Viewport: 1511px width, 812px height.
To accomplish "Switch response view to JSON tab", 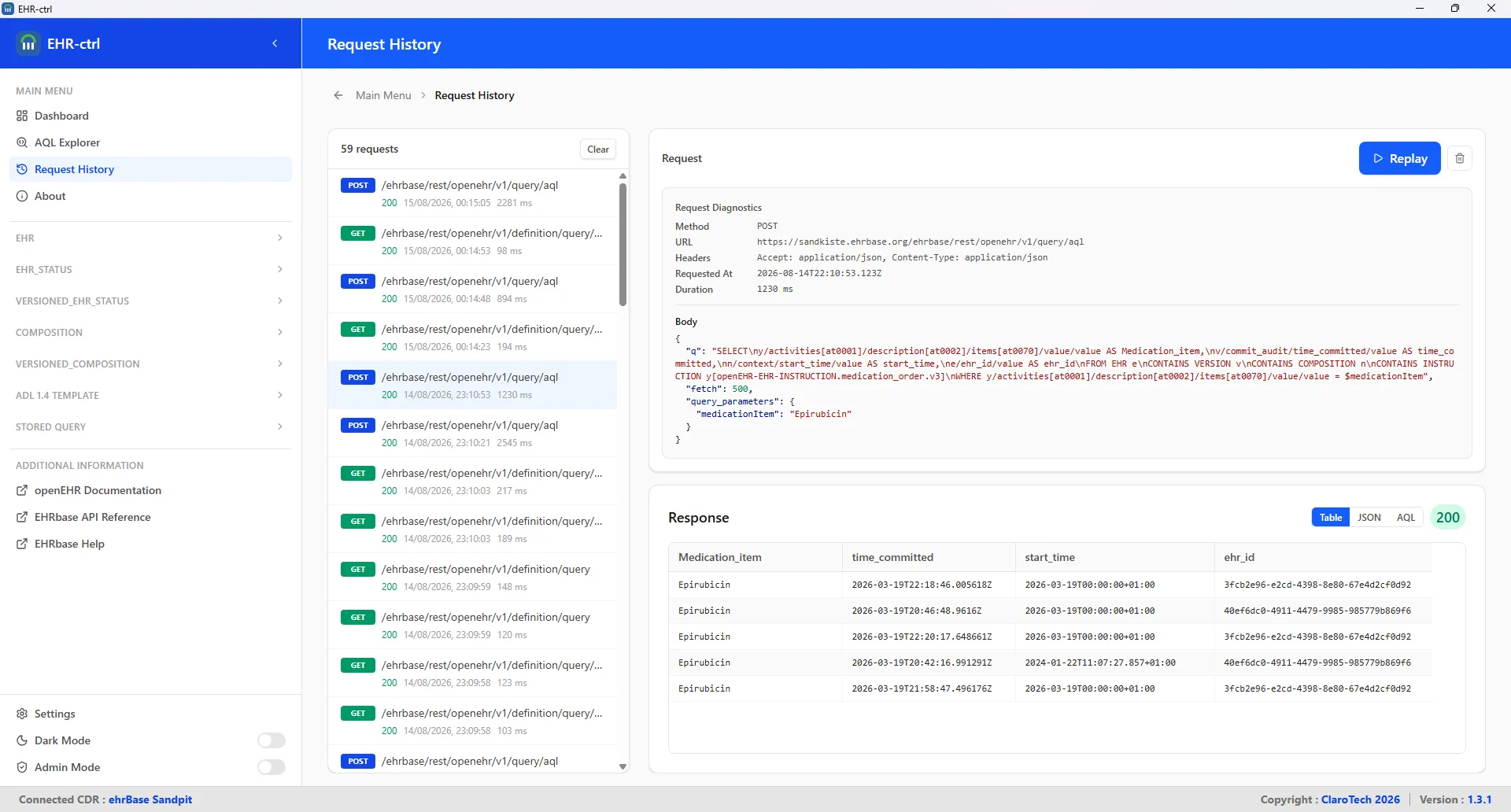I will pos(1369,517).
